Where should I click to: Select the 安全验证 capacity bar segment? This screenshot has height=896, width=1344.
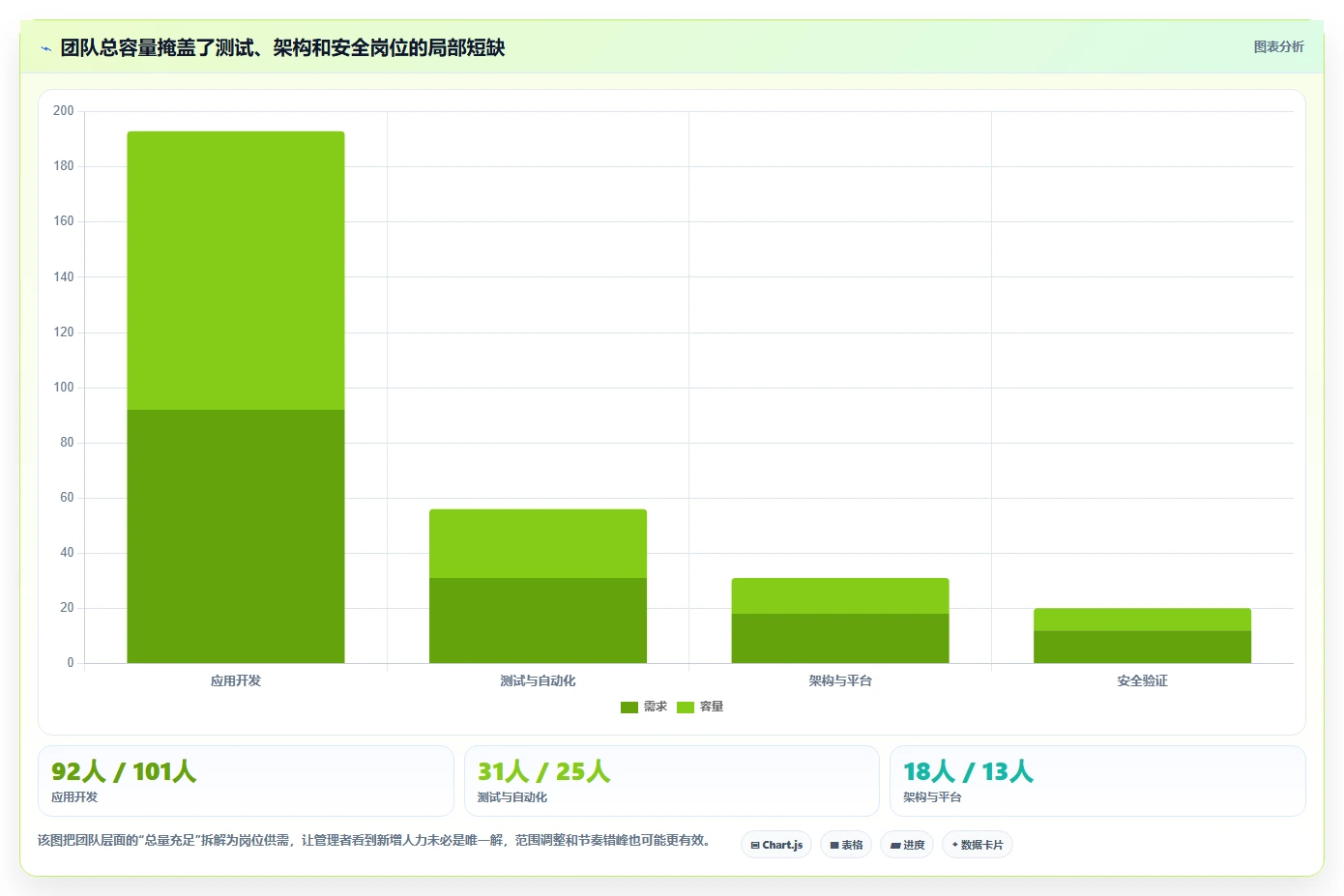pos(1142,620)
